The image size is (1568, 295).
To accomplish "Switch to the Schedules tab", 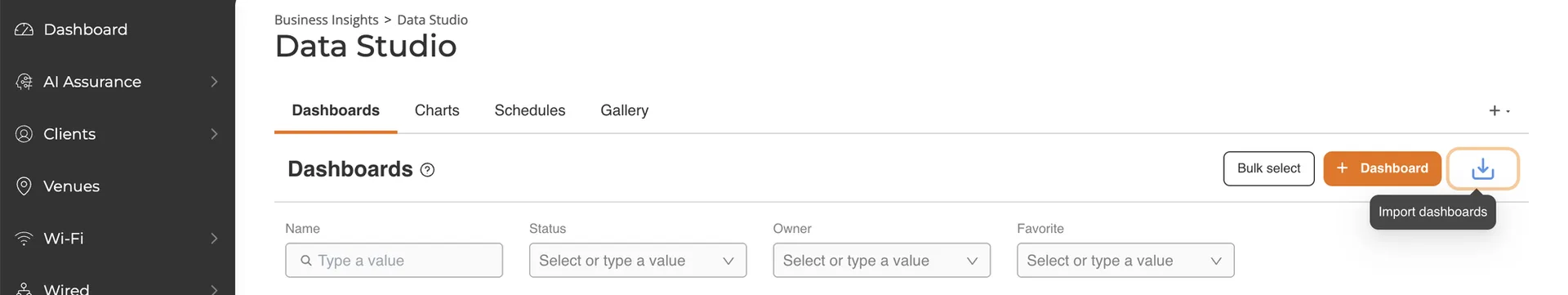I will (x=530, y=110).
